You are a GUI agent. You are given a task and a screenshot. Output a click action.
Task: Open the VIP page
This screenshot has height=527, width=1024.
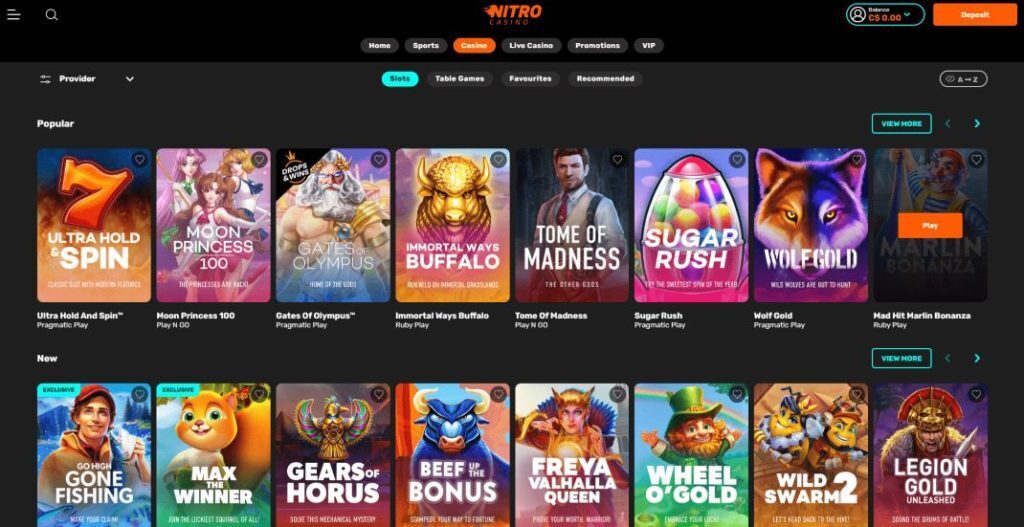pyautogui.click(x=648, y=46)
